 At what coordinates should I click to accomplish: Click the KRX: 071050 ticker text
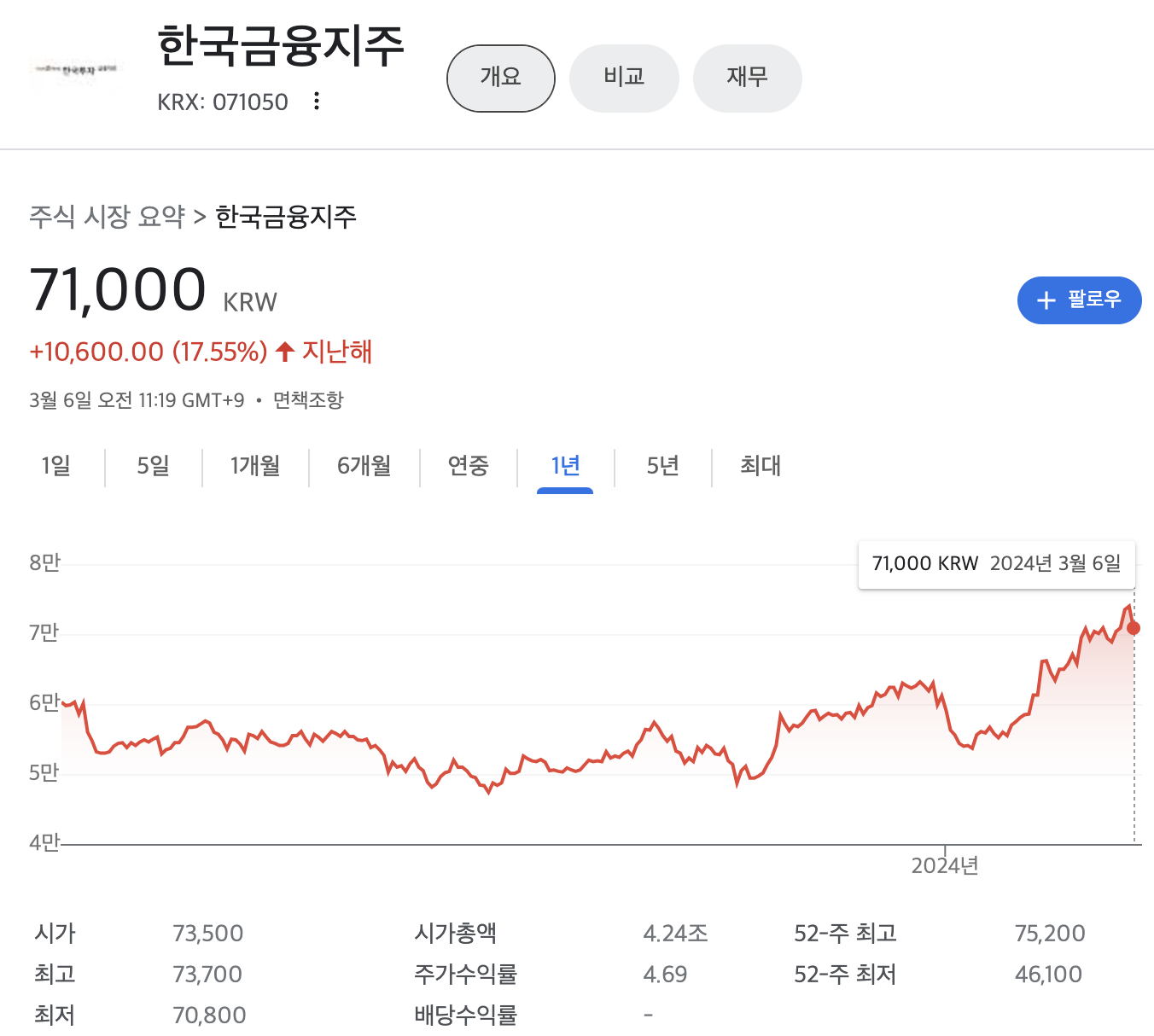(223, 102)
